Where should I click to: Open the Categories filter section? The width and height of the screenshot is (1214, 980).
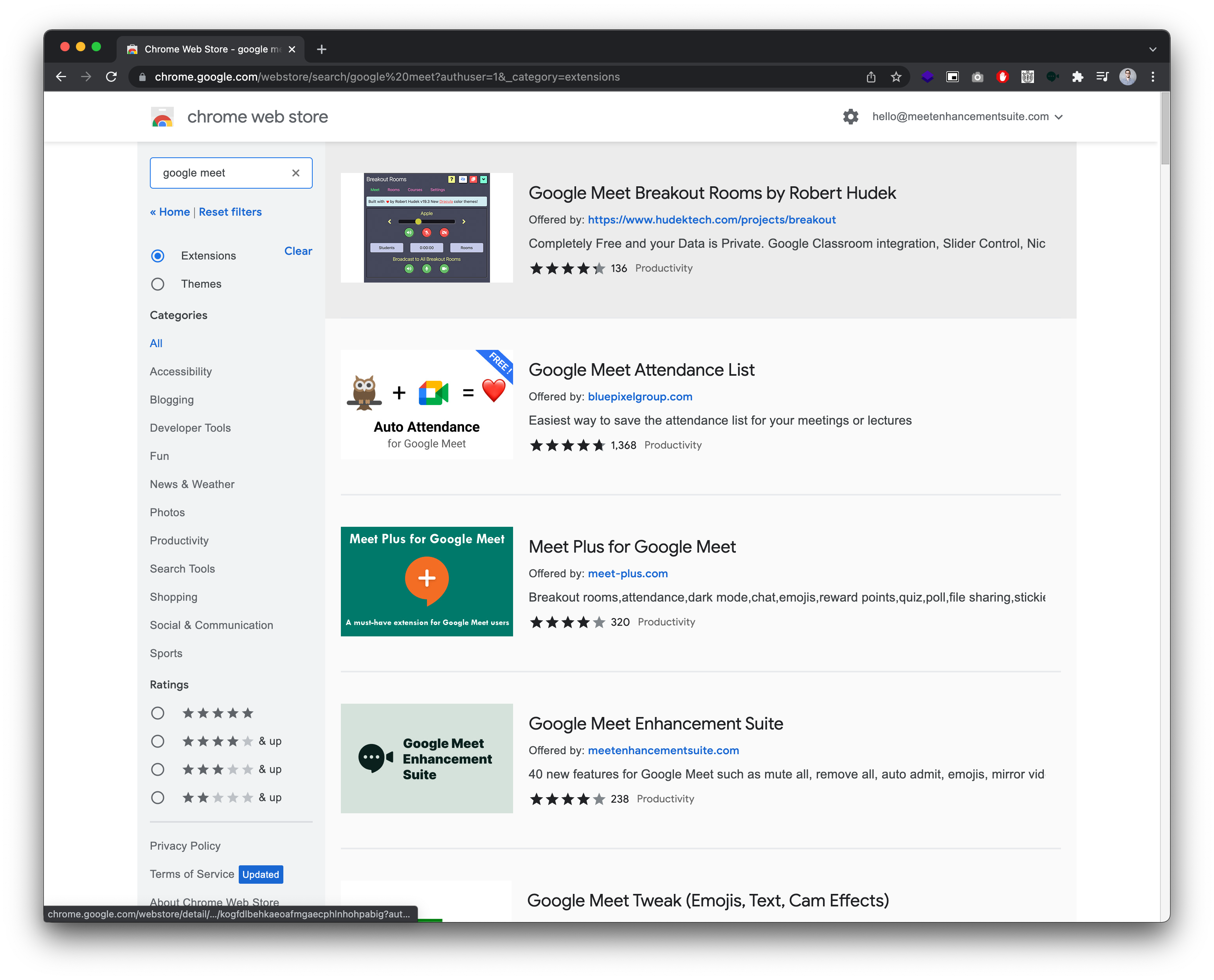(x=178, y=315)
